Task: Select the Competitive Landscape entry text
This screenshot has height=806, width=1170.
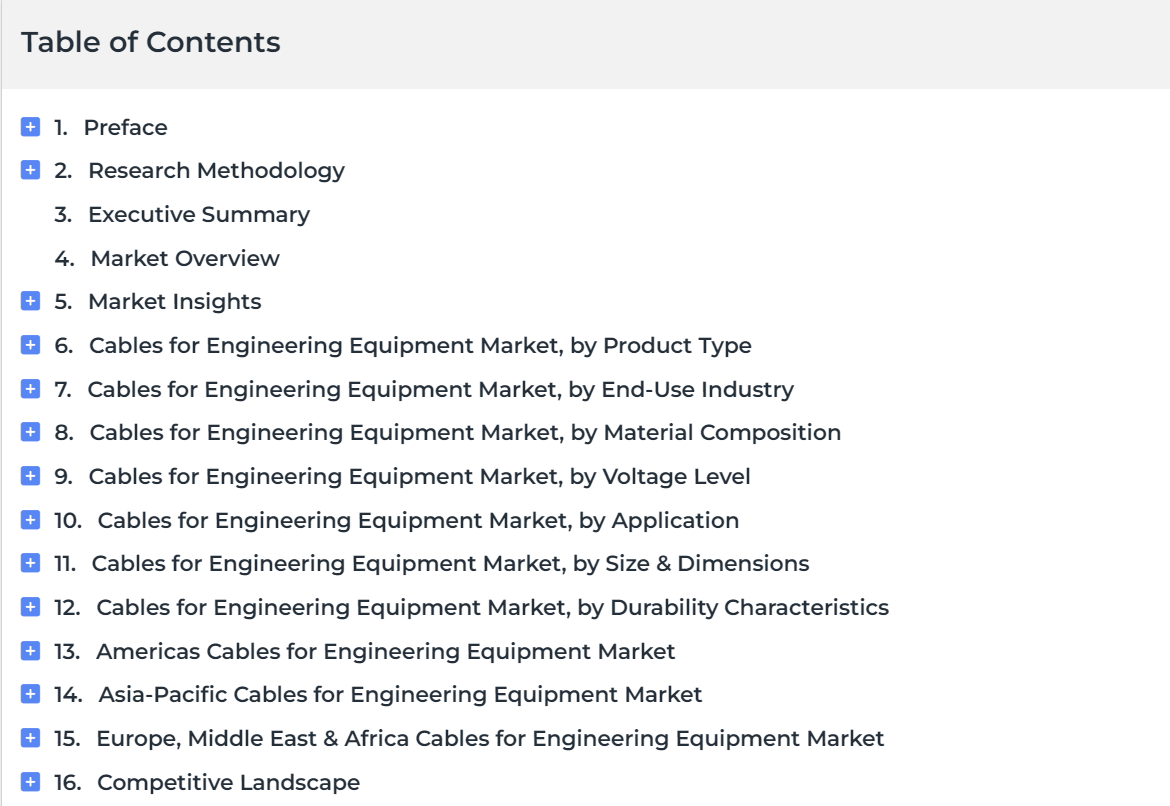Action: 228,783
